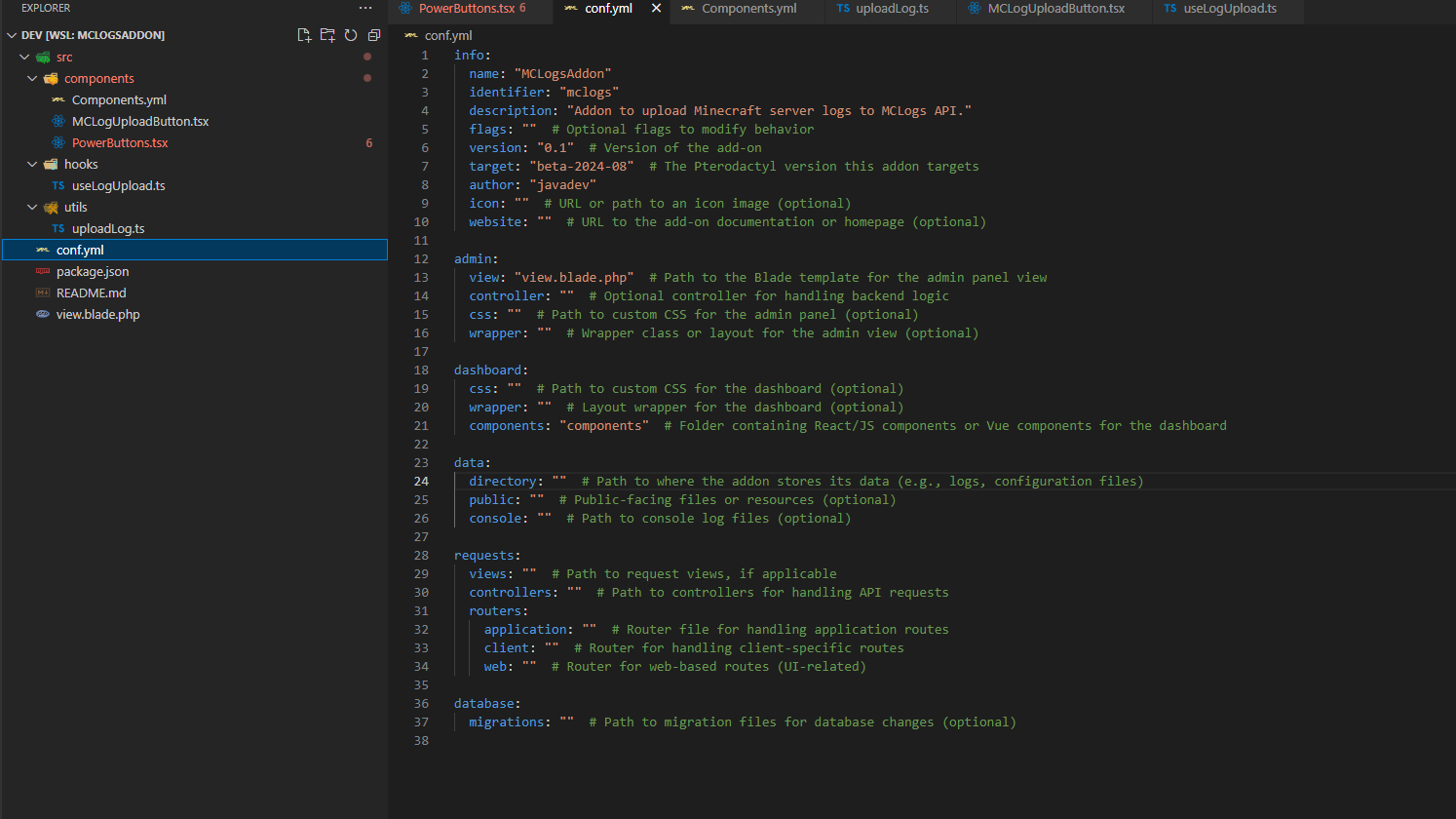Collapse the DEV [WSL: MCLOGSADDON] root section

click(x=12, y=35)
